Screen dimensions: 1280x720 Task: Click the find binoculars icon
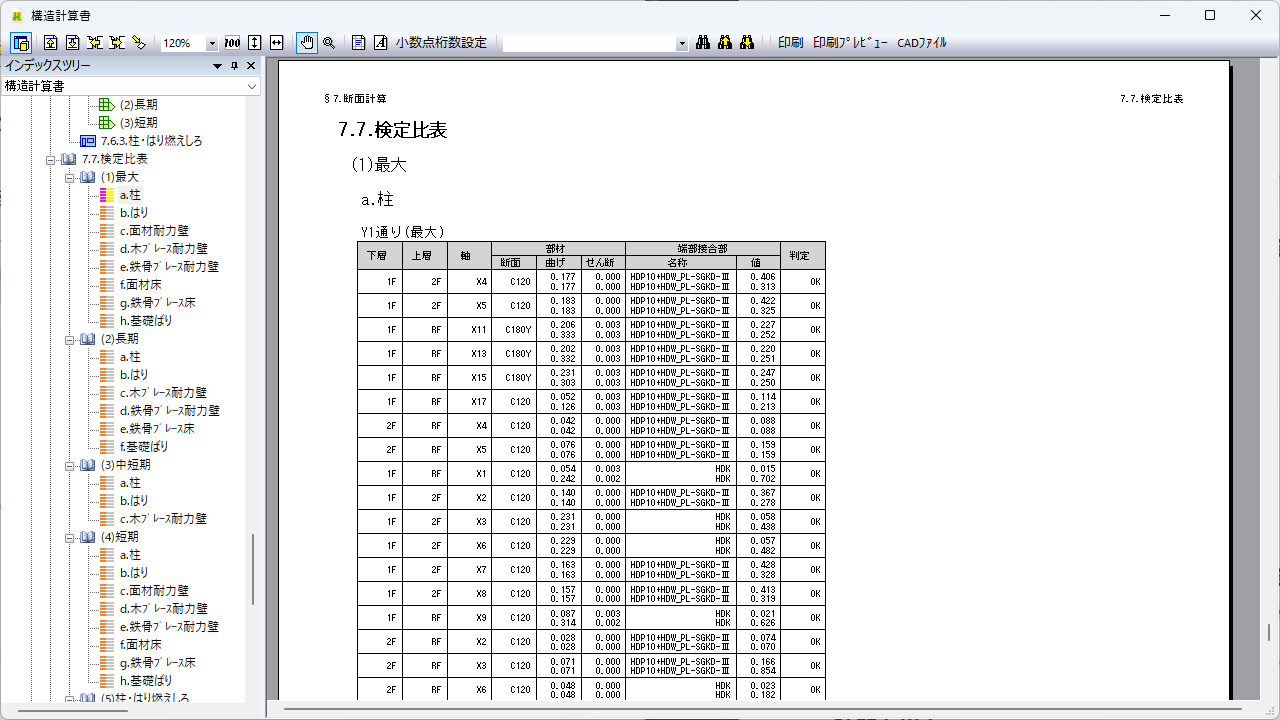(x=703, y=43)
